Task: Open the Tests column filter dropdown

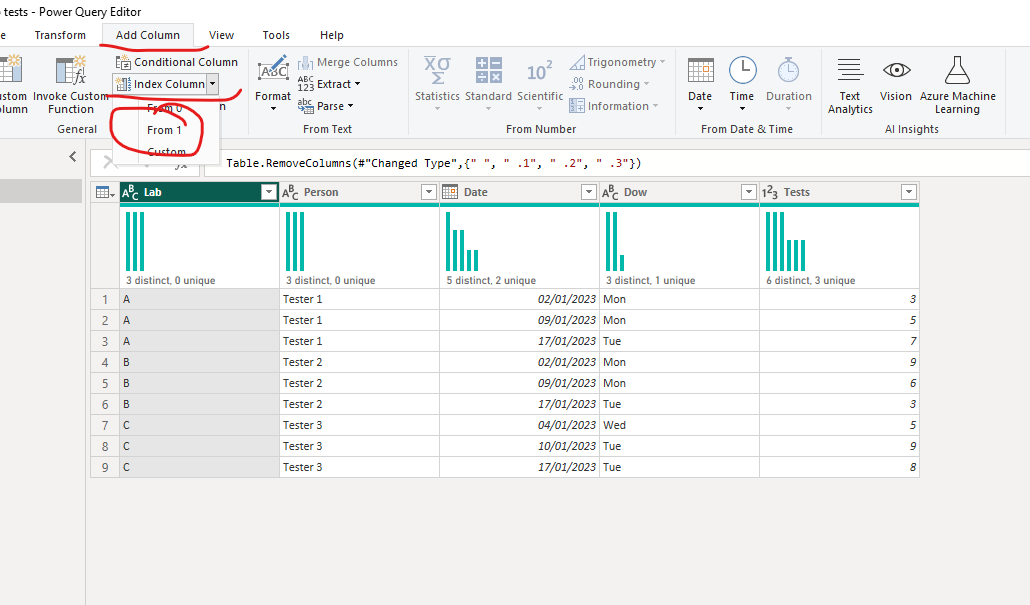Action: pyautogui.click(x=908, y=192)
